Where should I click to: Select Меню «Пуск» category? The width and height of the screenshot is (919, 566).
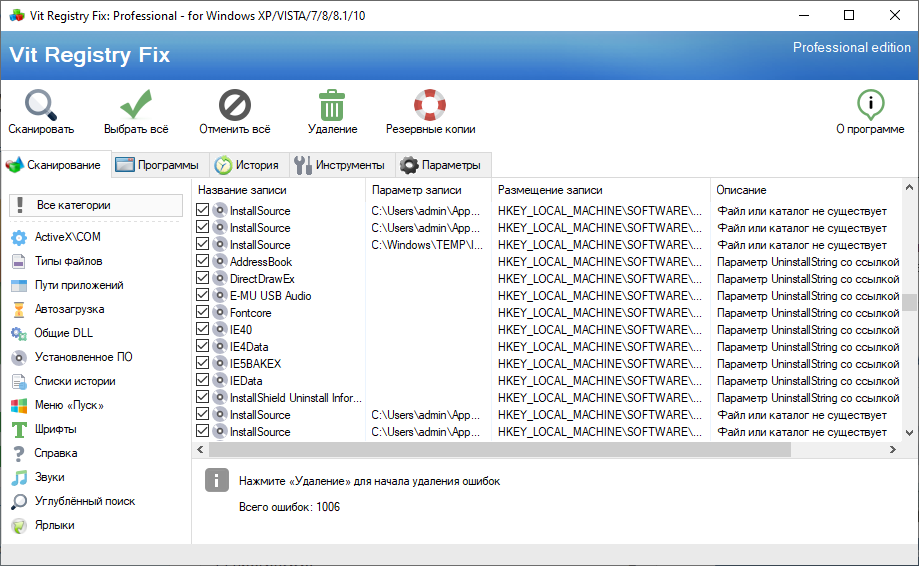pos(57,405)
